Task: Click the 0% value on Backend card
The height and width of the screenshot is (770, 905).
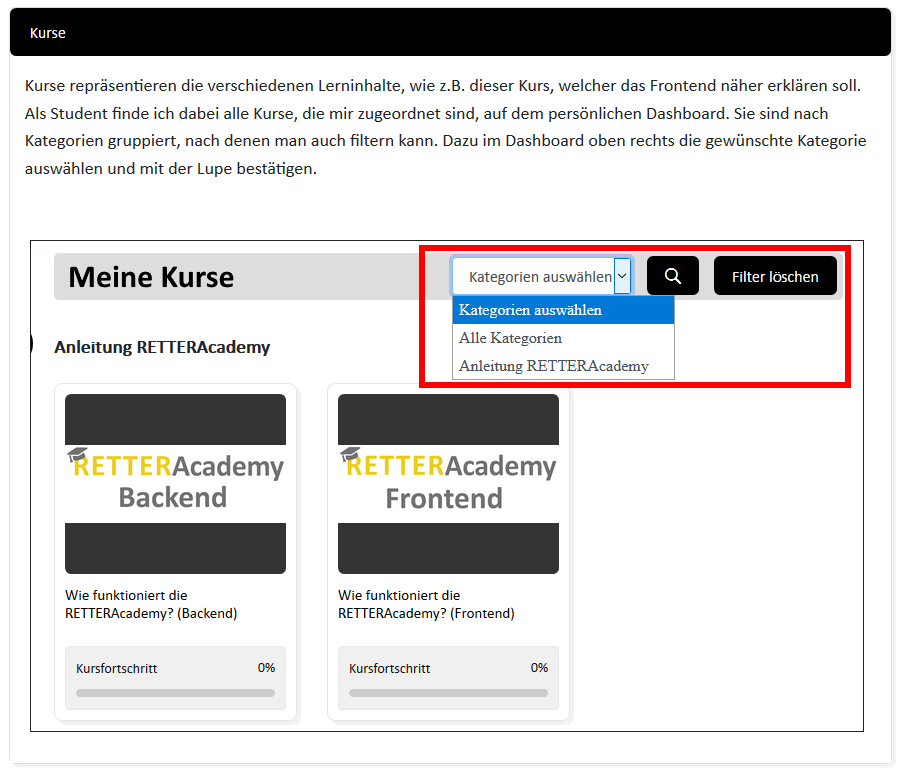Action: tap(266, 668)
